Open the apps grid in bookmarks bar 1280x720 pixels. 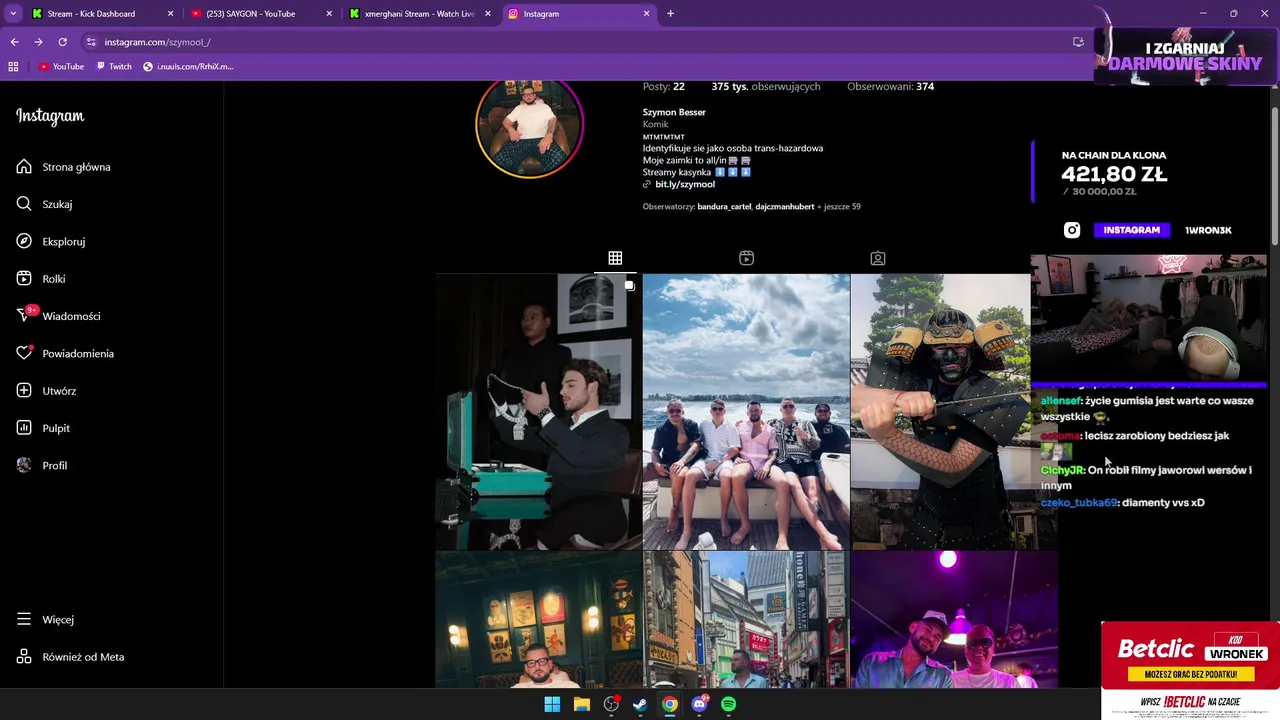point(13,66)
